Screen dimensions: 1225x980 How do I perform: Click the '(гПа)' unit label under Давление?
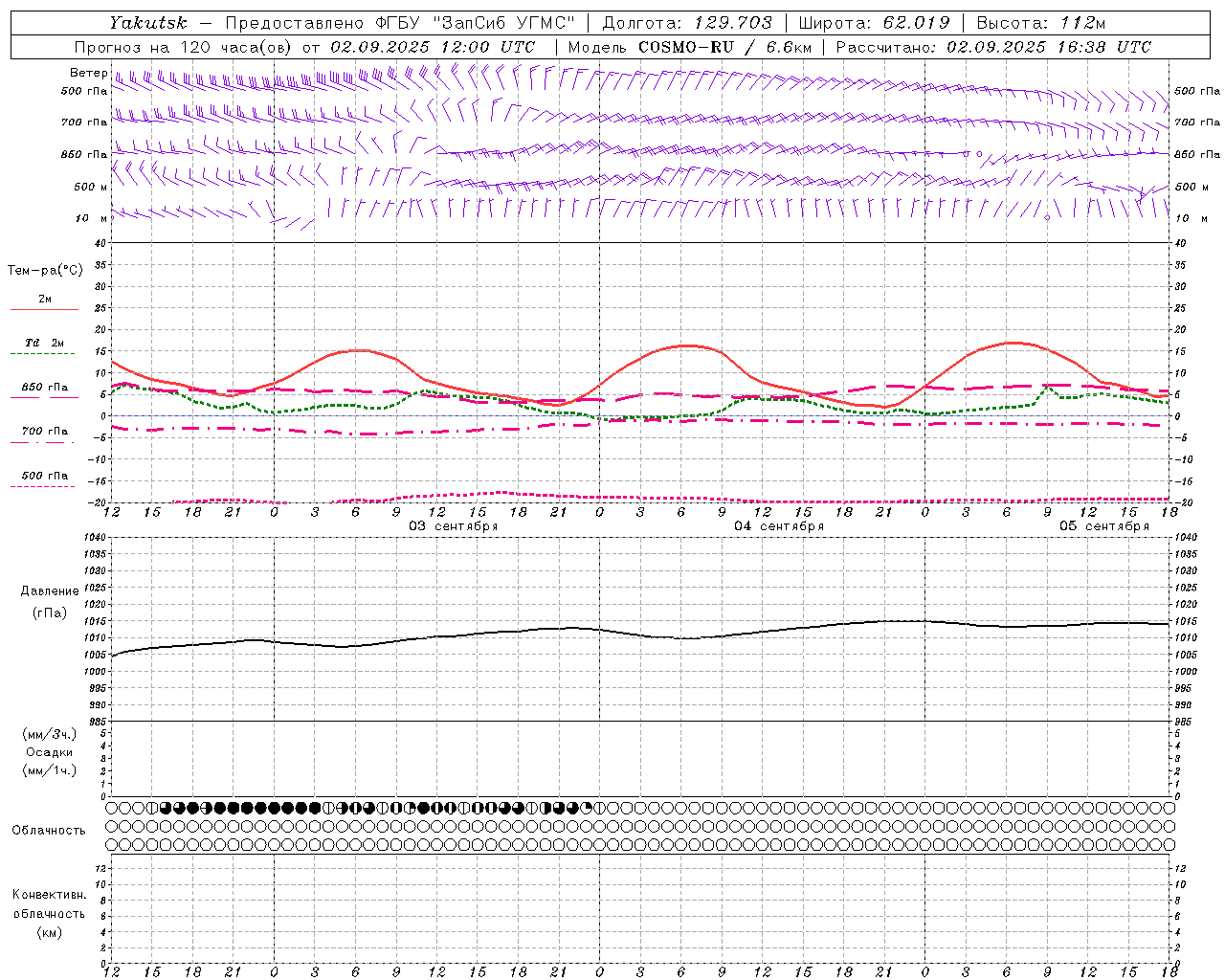(50, 612)
